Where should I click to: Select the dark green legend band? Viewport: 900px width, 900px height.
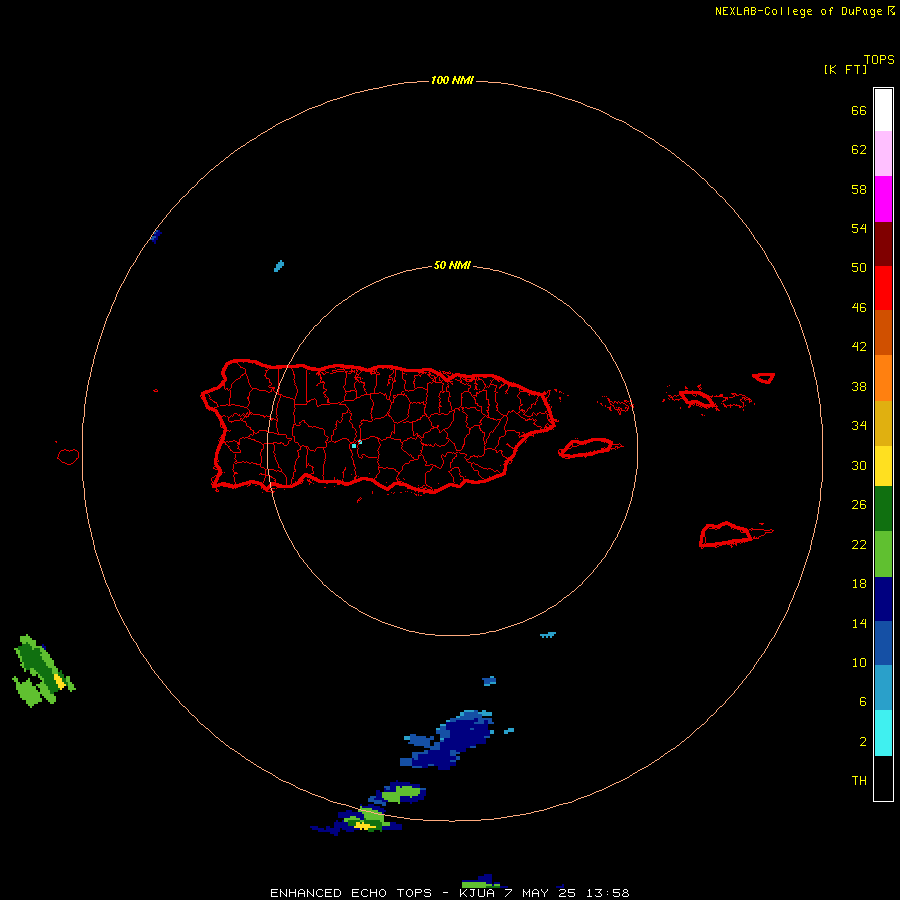coord(883,509)
